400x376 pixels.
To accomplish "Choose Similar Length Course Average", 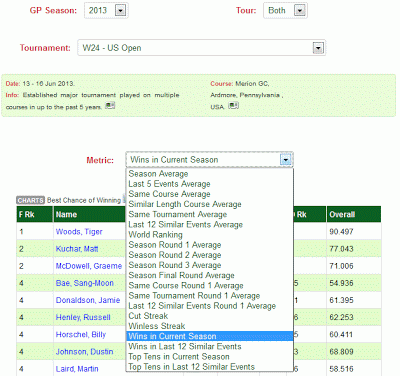I will tap(210, 204).
